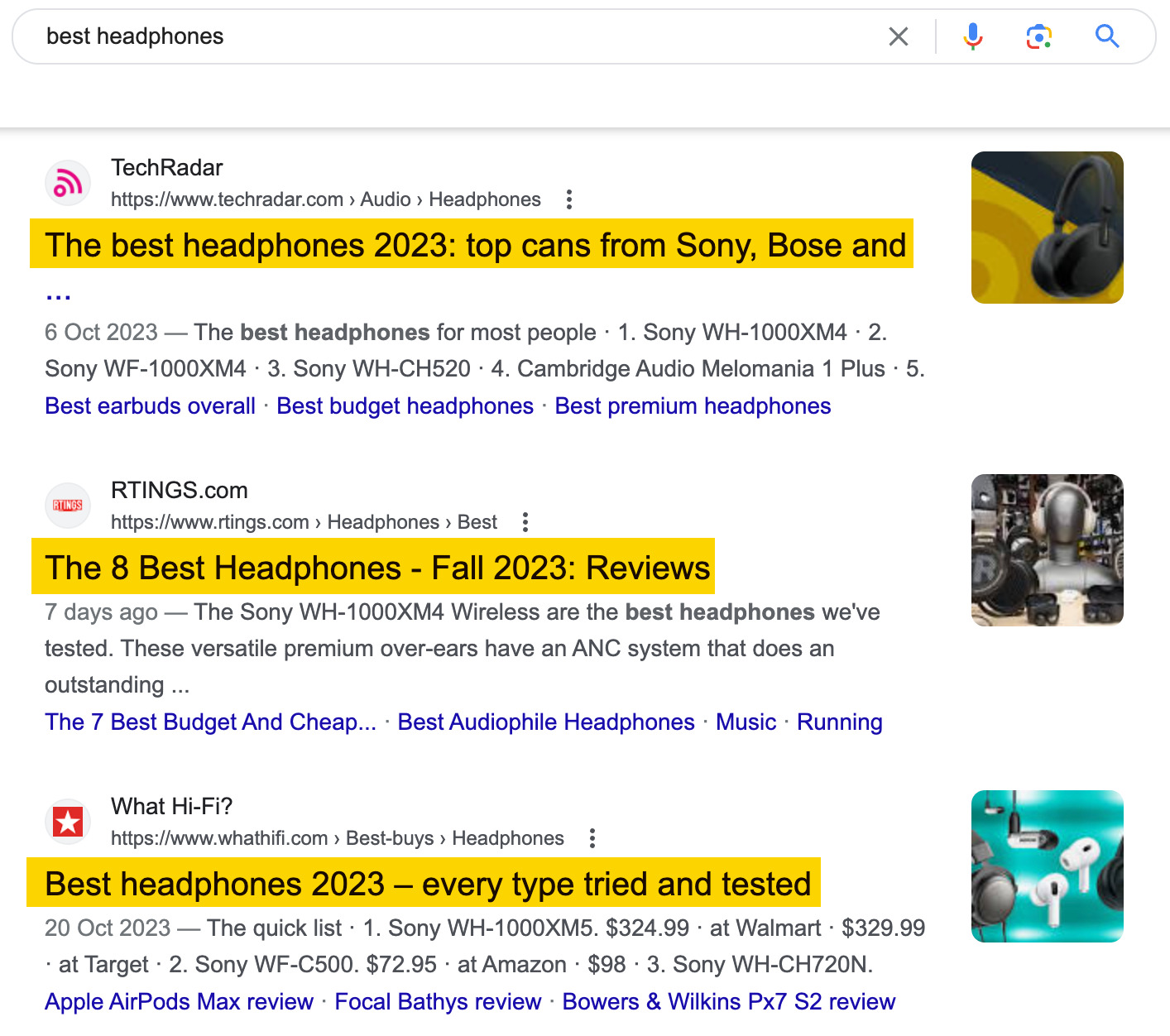The width and height of the screenshot is (1170, 1036).
Task: Open the three-dot menu for the RTINGS result
Action: [x=525, y=522]
